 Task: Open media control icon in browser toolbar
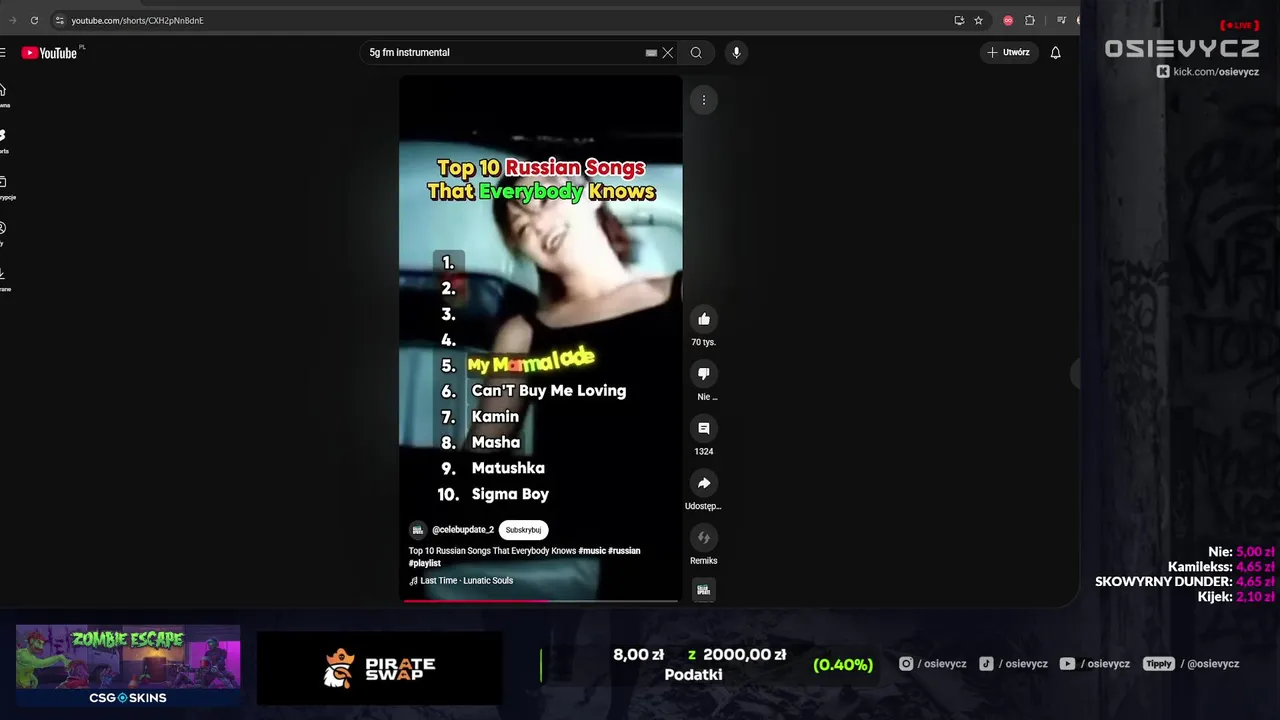[x=1061, y=20]
